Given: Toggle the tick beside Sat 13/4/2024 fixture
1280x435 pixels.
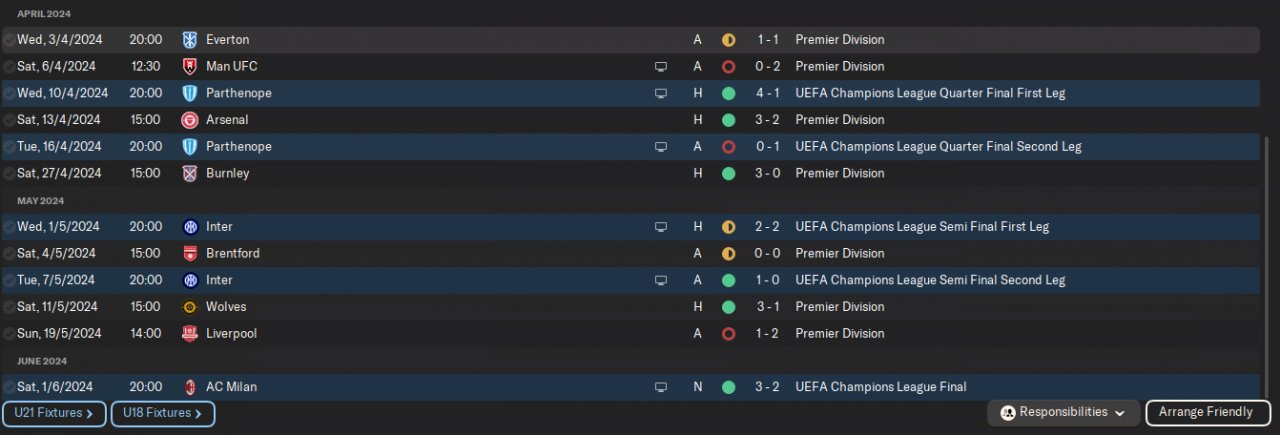Looking at the screenshot, I should pyautogui.click(x=9, y=120).
